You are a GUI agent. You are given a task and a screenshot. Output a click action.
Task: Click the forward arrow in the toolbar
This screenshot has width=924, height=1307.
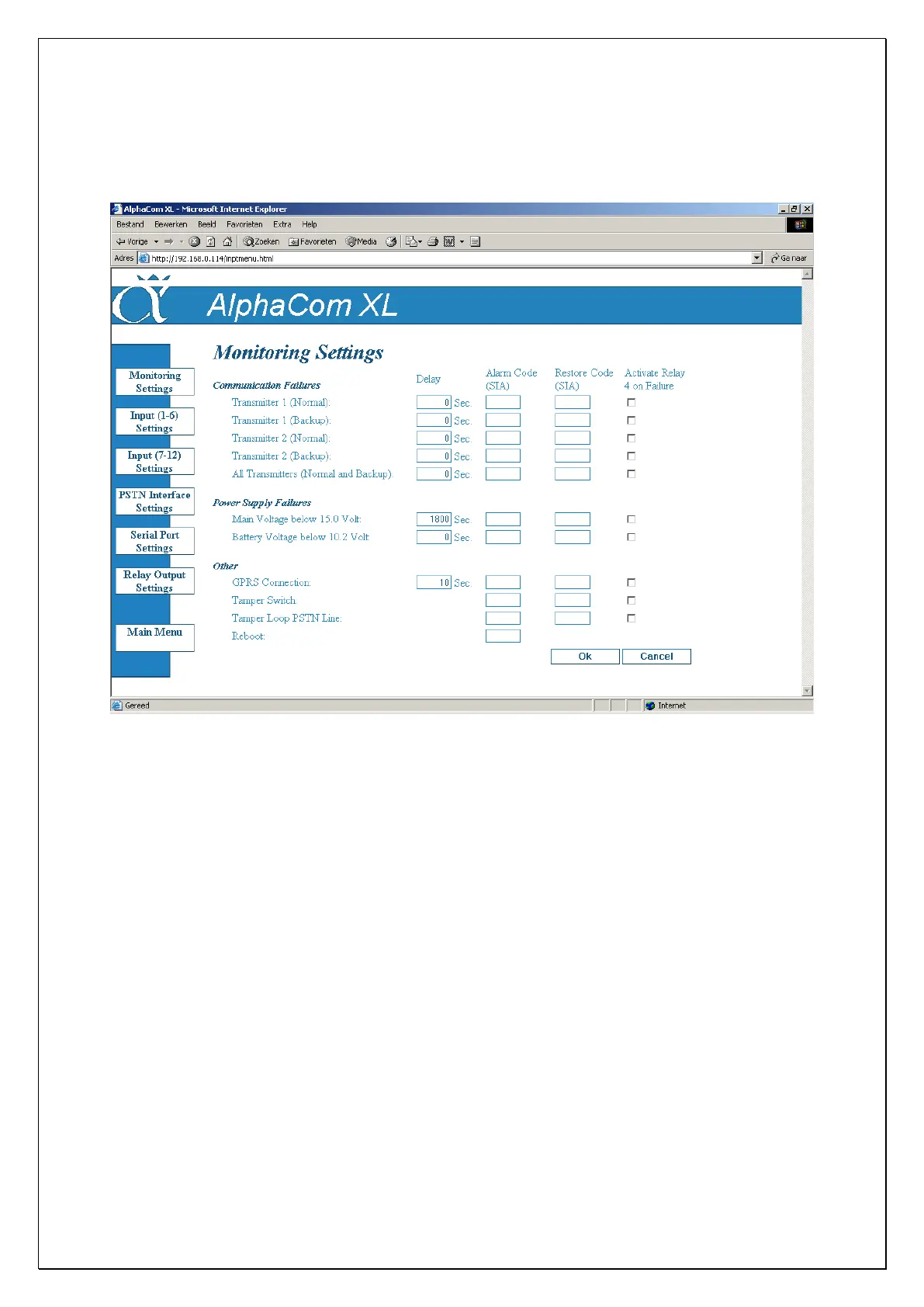tap(168, 241)
